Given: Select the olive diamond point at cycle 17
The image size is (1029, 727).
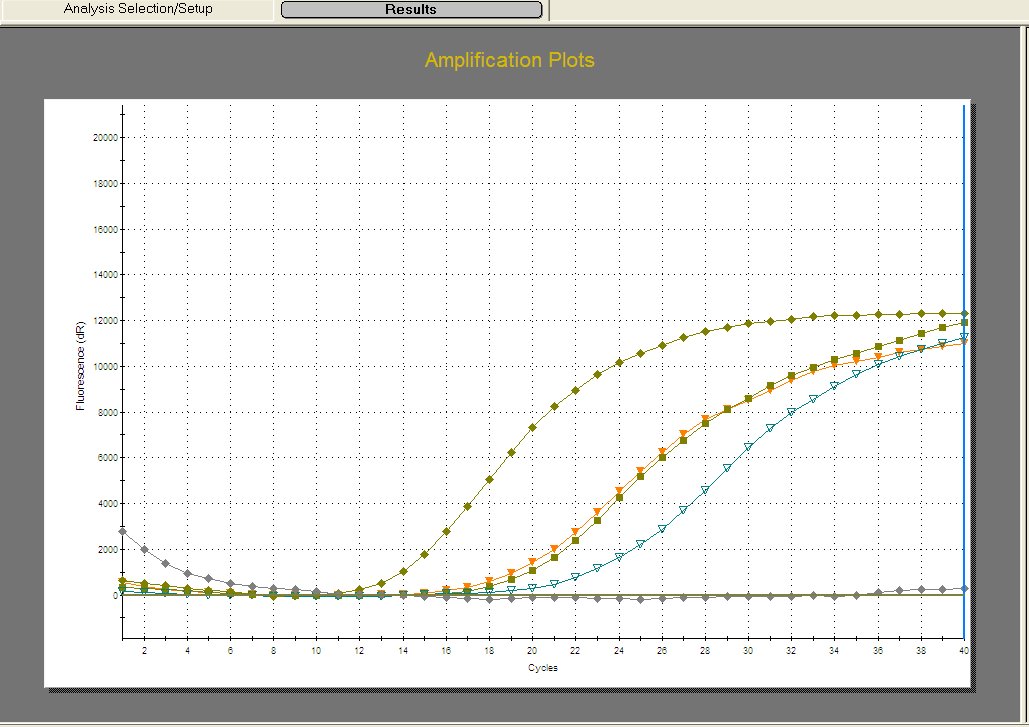Looking at the screenshot, I should click(467, 507).
